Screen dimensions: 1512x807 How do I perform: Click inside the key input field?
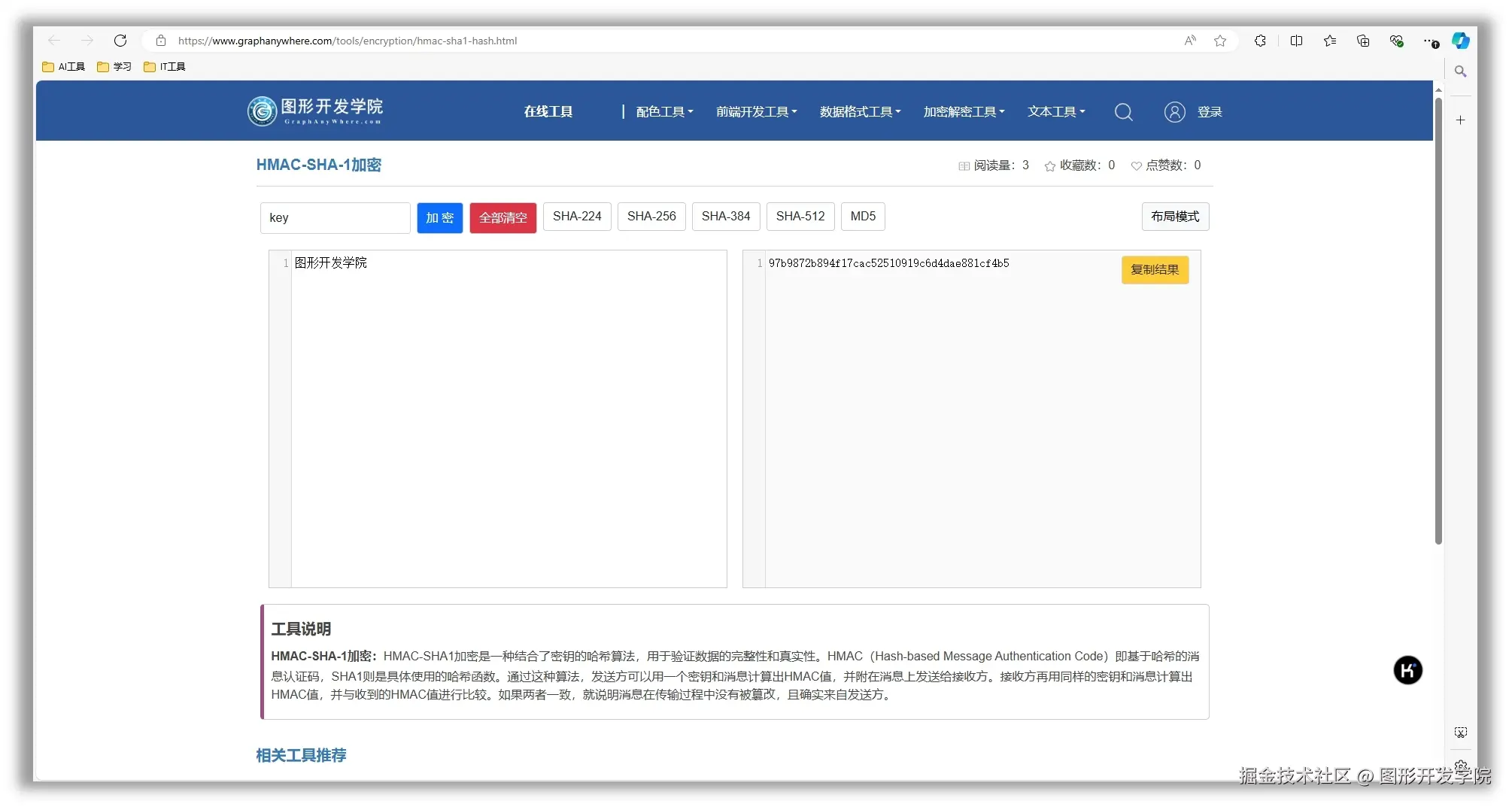click(x=335, y=217)
